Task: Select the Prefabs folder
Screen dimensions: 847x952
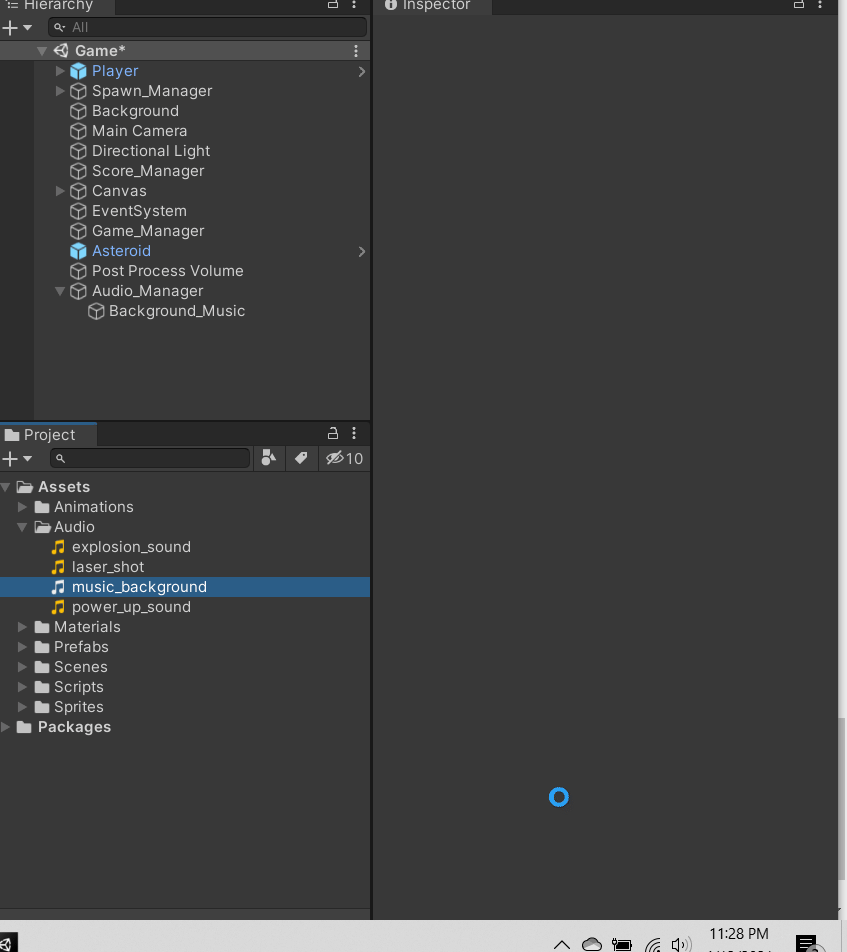Action: coord(81,647)
